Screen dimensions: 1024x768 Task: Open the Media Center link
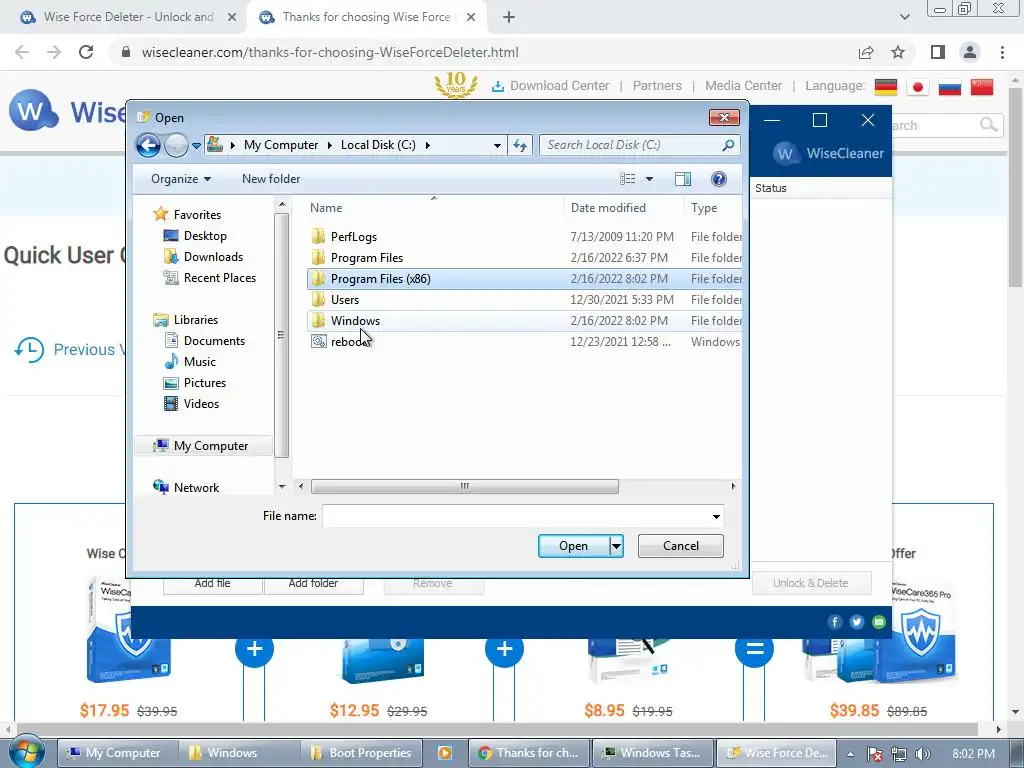click(x=743, y=86)
